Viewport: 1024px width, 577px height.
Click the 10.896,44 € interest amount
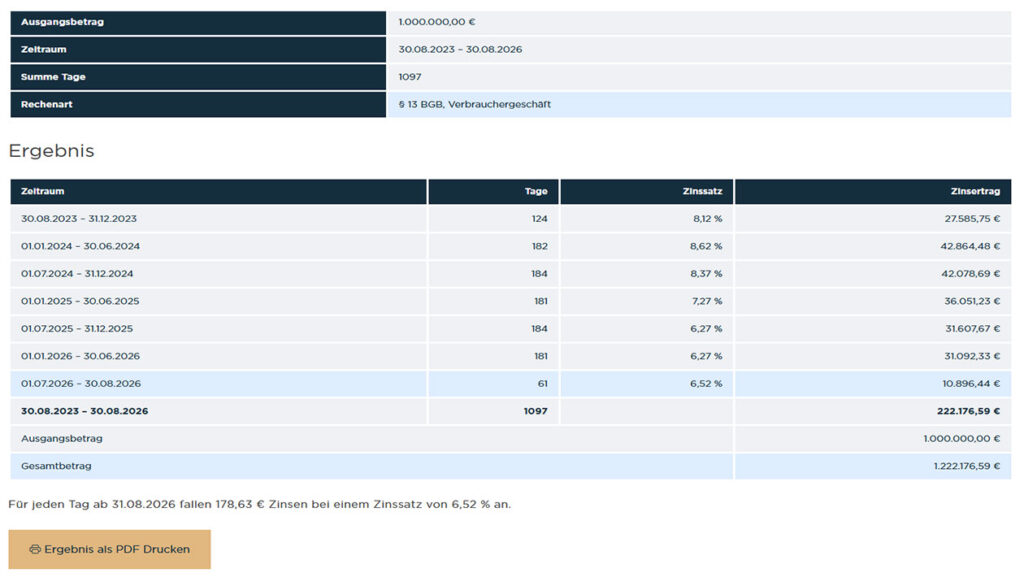971,383
